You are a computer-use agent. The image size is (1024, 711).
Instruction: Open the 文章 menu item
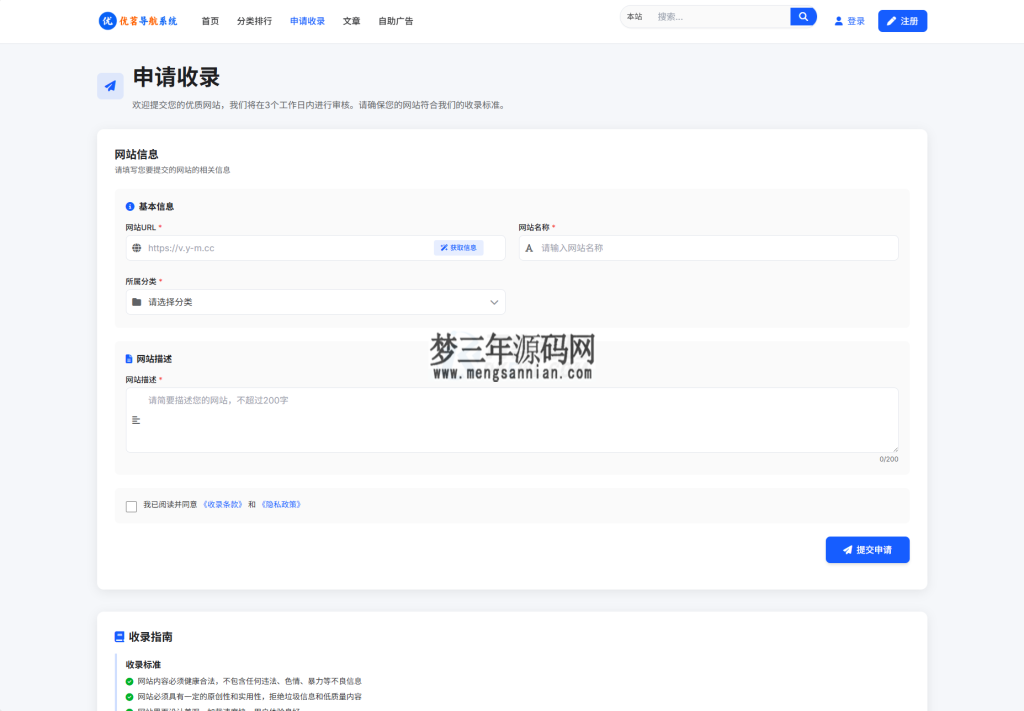pyautogui.click(x=351, y=20)
